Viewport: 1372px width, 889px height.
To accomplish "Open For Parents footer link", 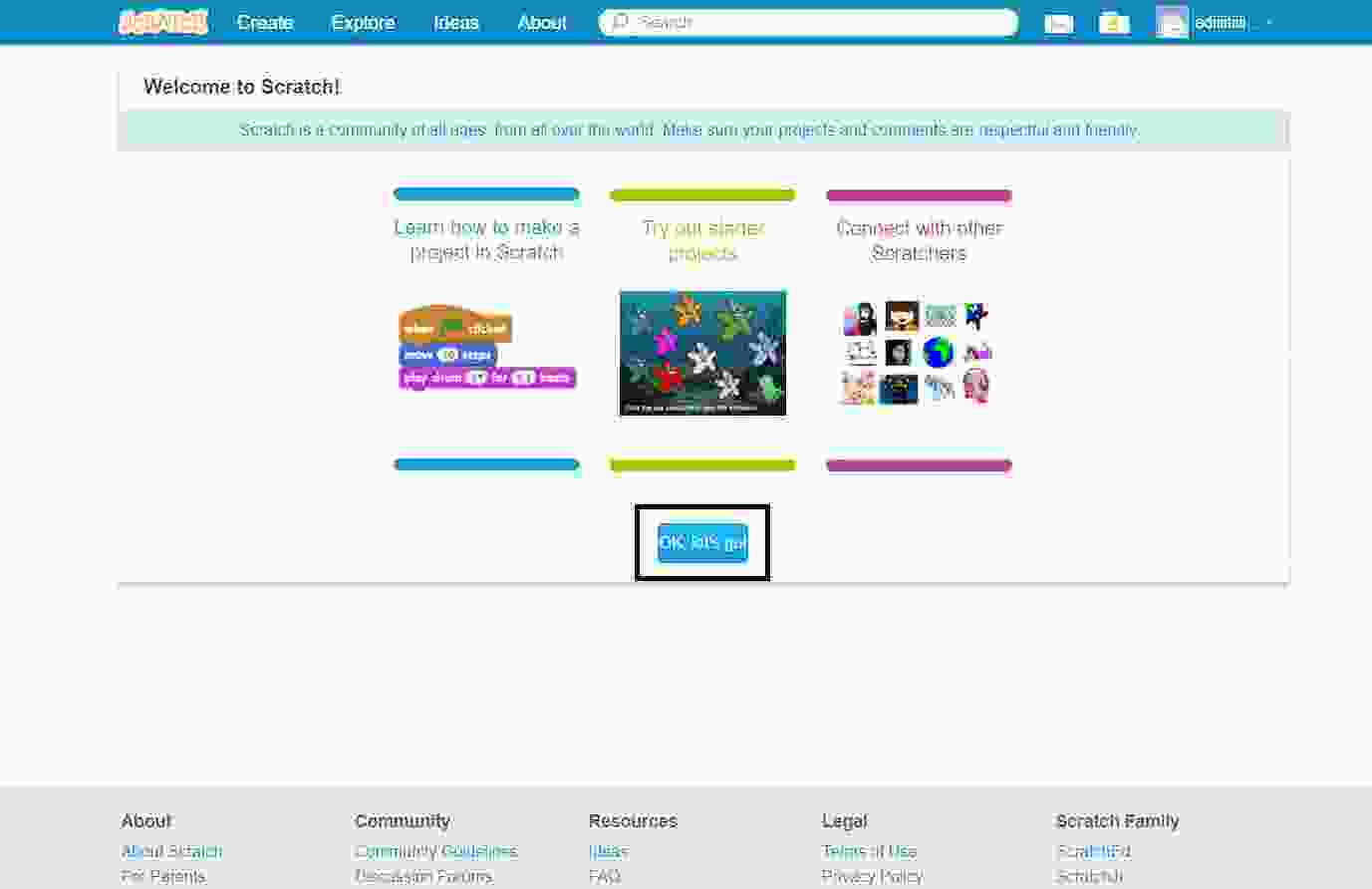I will (163, 876).
